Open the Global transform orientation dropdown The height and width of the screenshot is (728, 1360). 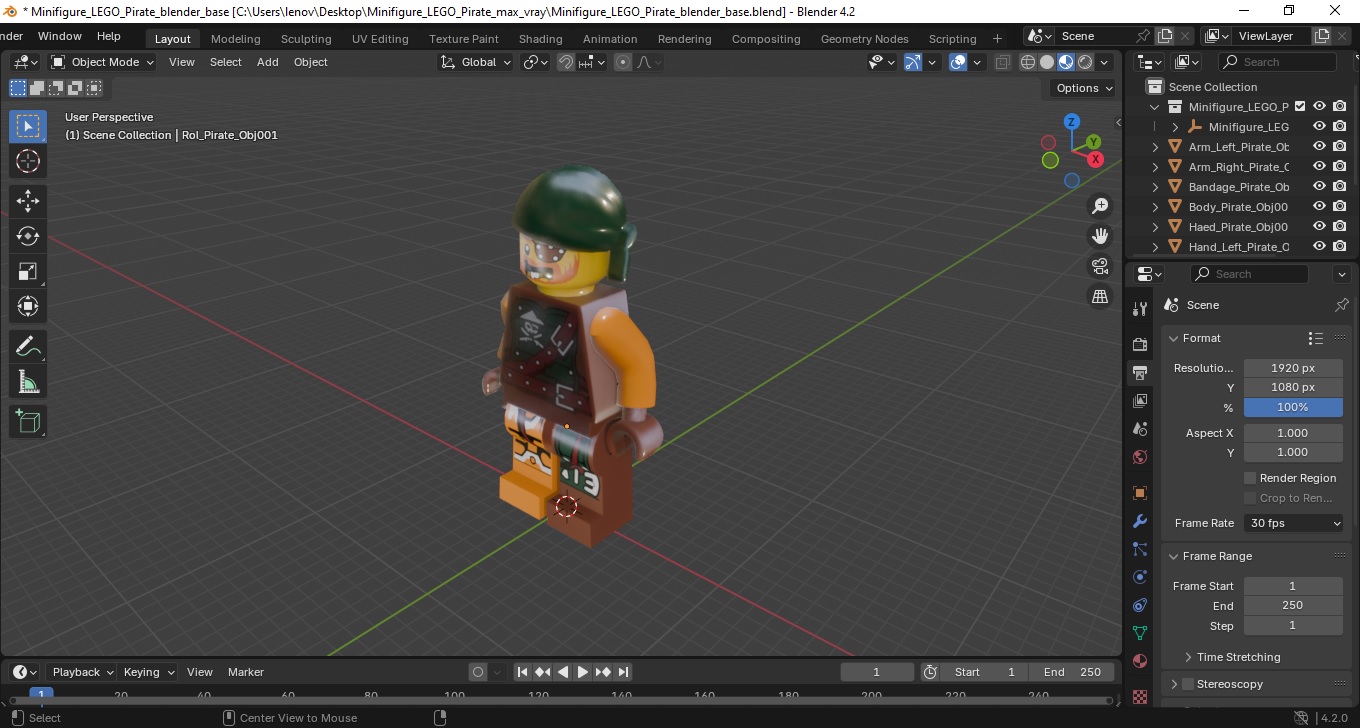[476, 62]
